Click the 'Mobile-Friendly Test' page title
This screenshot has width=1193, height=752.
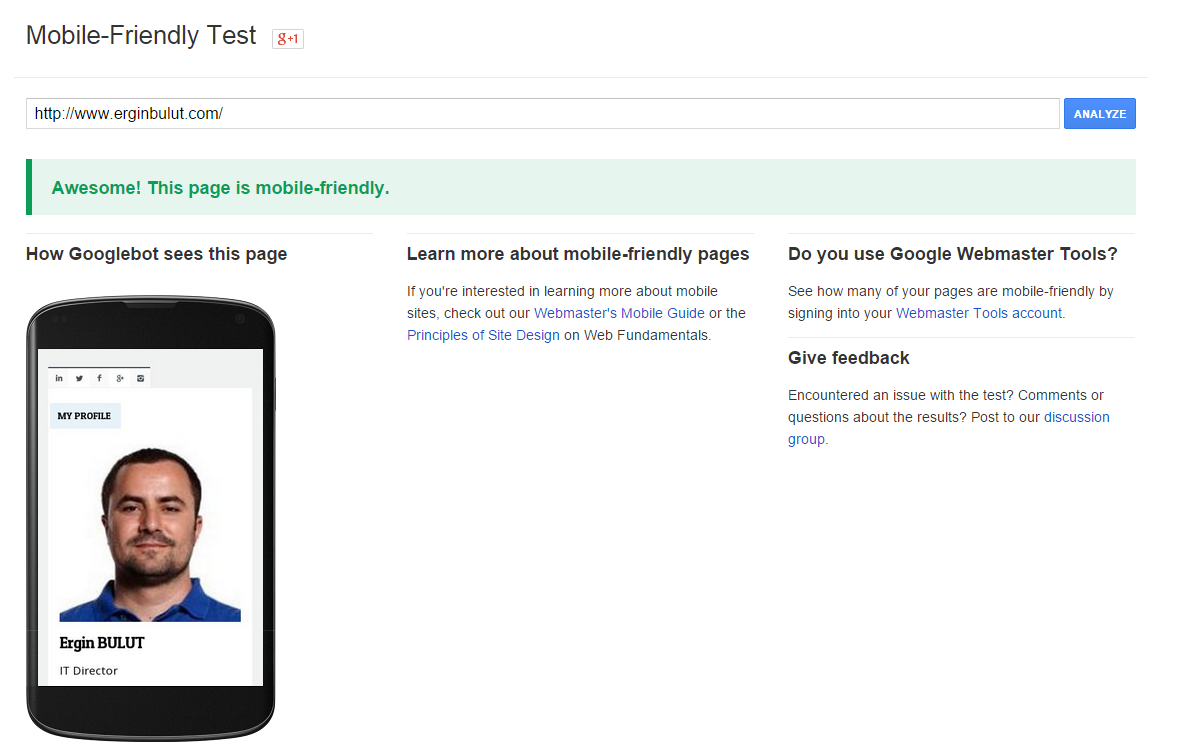(x=141, y=36)
